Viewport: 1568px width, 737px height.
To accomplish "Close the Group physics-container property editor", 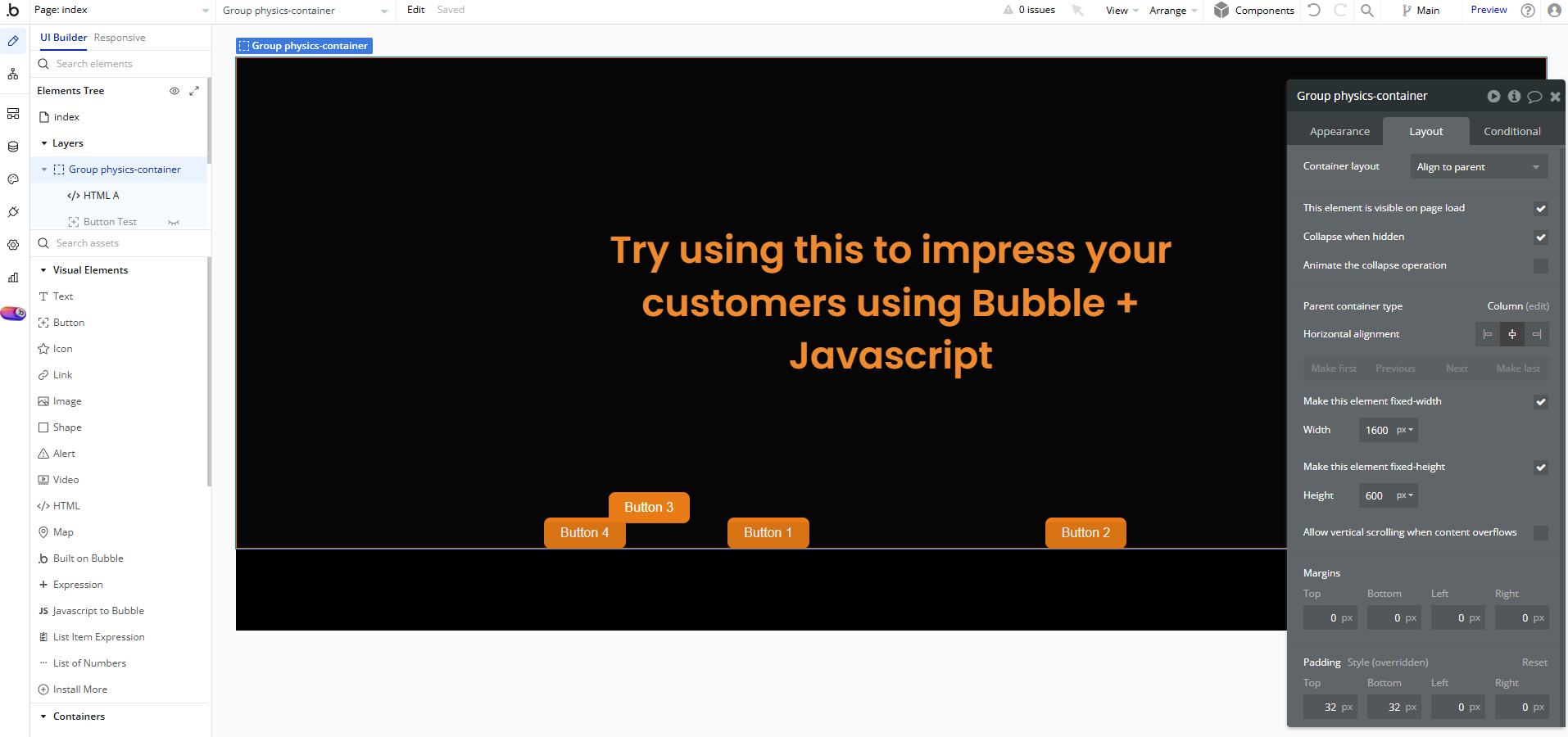I will tap(1555, 97).
